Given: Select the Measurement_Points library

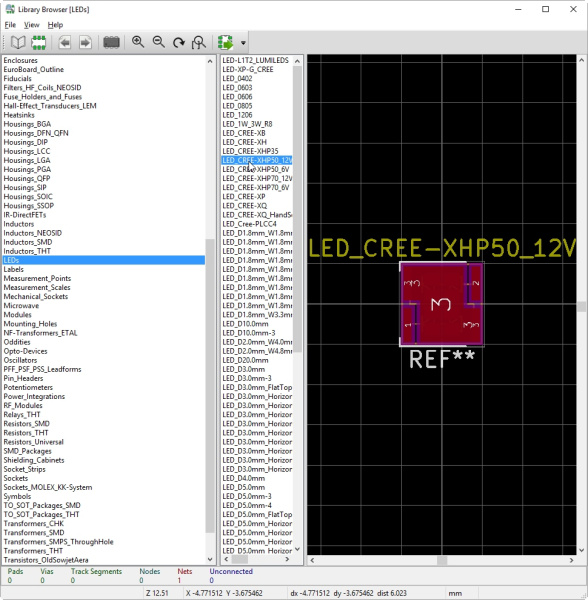Looking at the screenshot, I should click(37, 278).
